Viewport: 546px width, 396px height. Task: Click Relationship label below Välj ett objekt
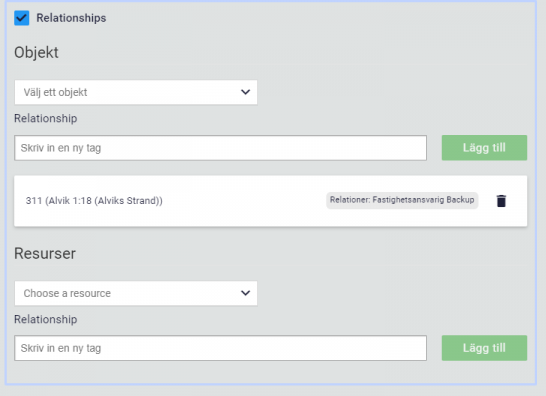(46, 118)
